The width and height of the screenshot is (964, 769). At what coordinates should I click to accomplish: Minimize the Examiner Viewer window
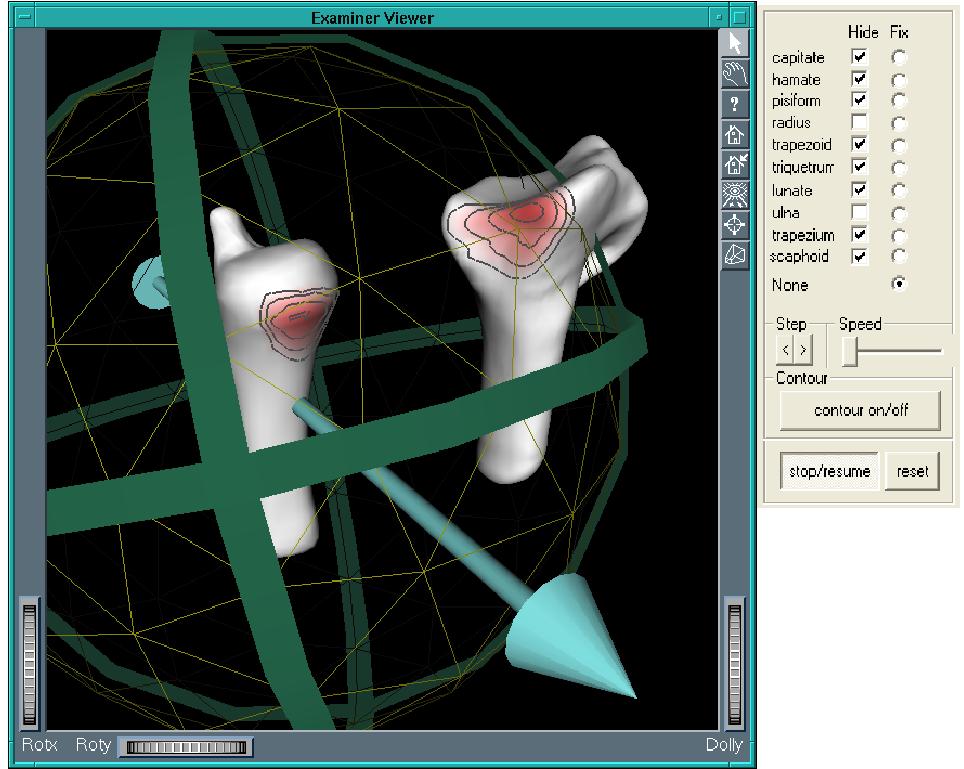pyautogui.click(x=719, y=18)
